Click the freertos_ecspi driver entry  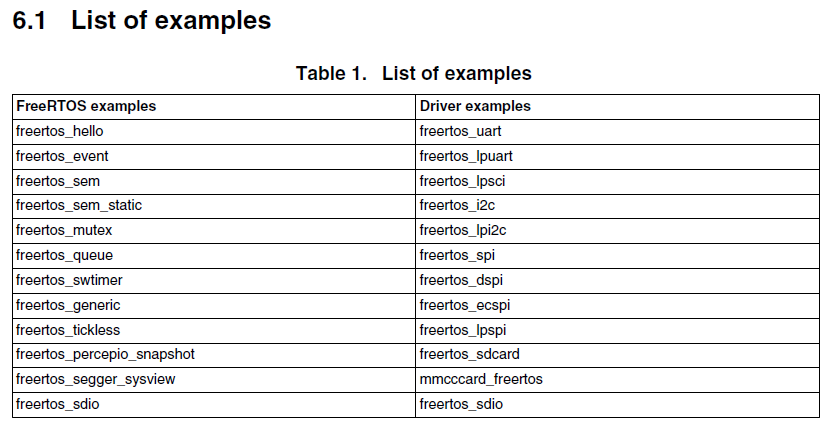click(466, 305)
